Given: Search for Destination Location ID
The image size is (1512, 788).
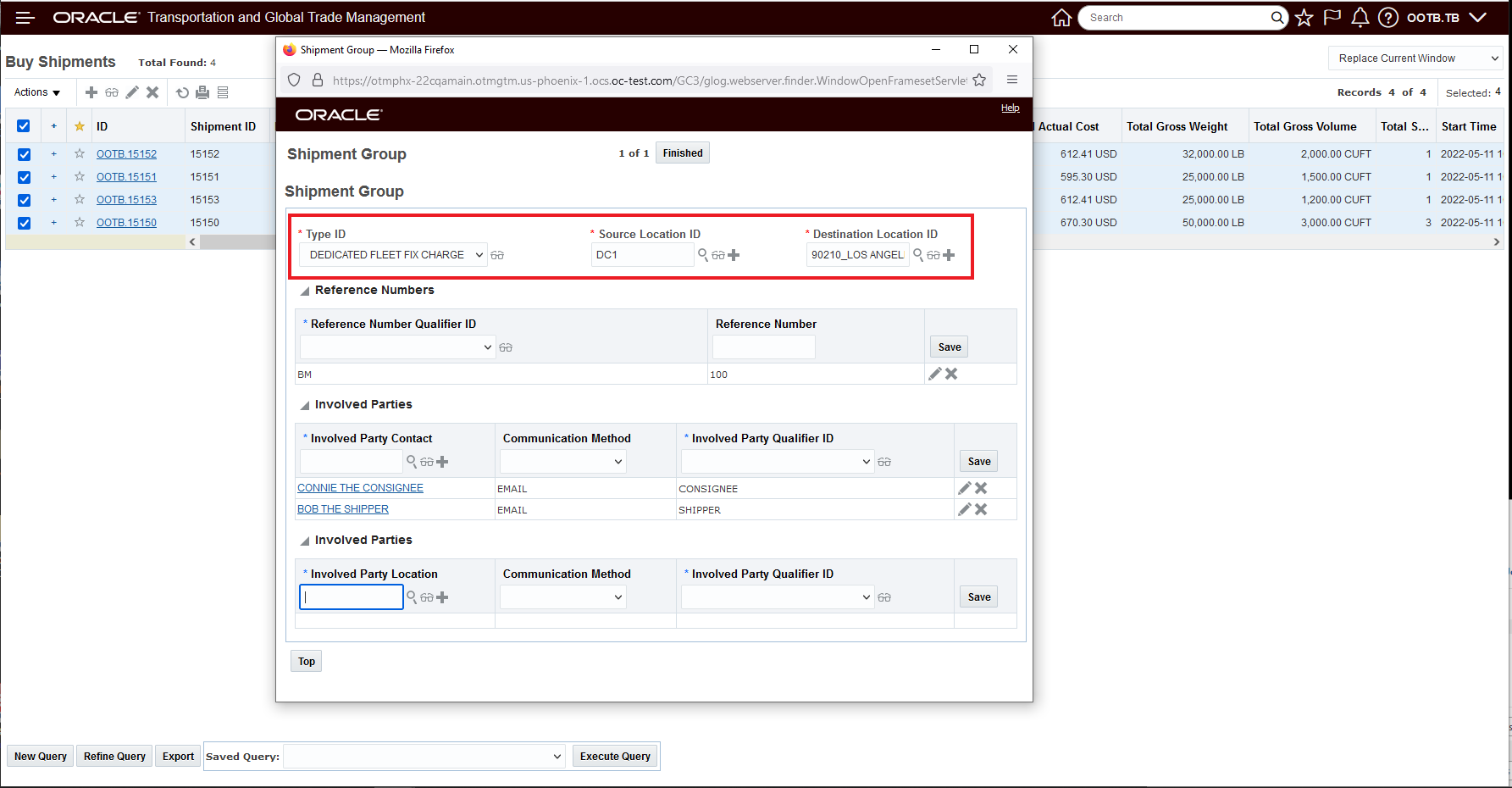Looking at the screenshot, I should [x=918, y=254].
